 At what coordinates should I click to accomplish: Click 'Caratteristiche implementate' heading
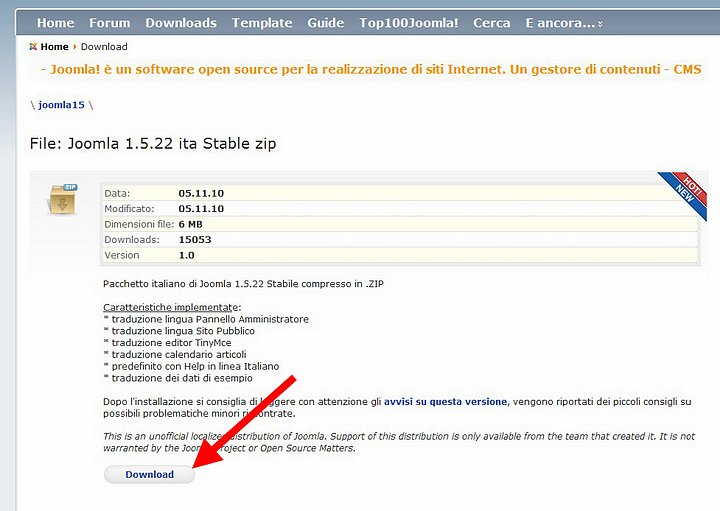(171, 307)
